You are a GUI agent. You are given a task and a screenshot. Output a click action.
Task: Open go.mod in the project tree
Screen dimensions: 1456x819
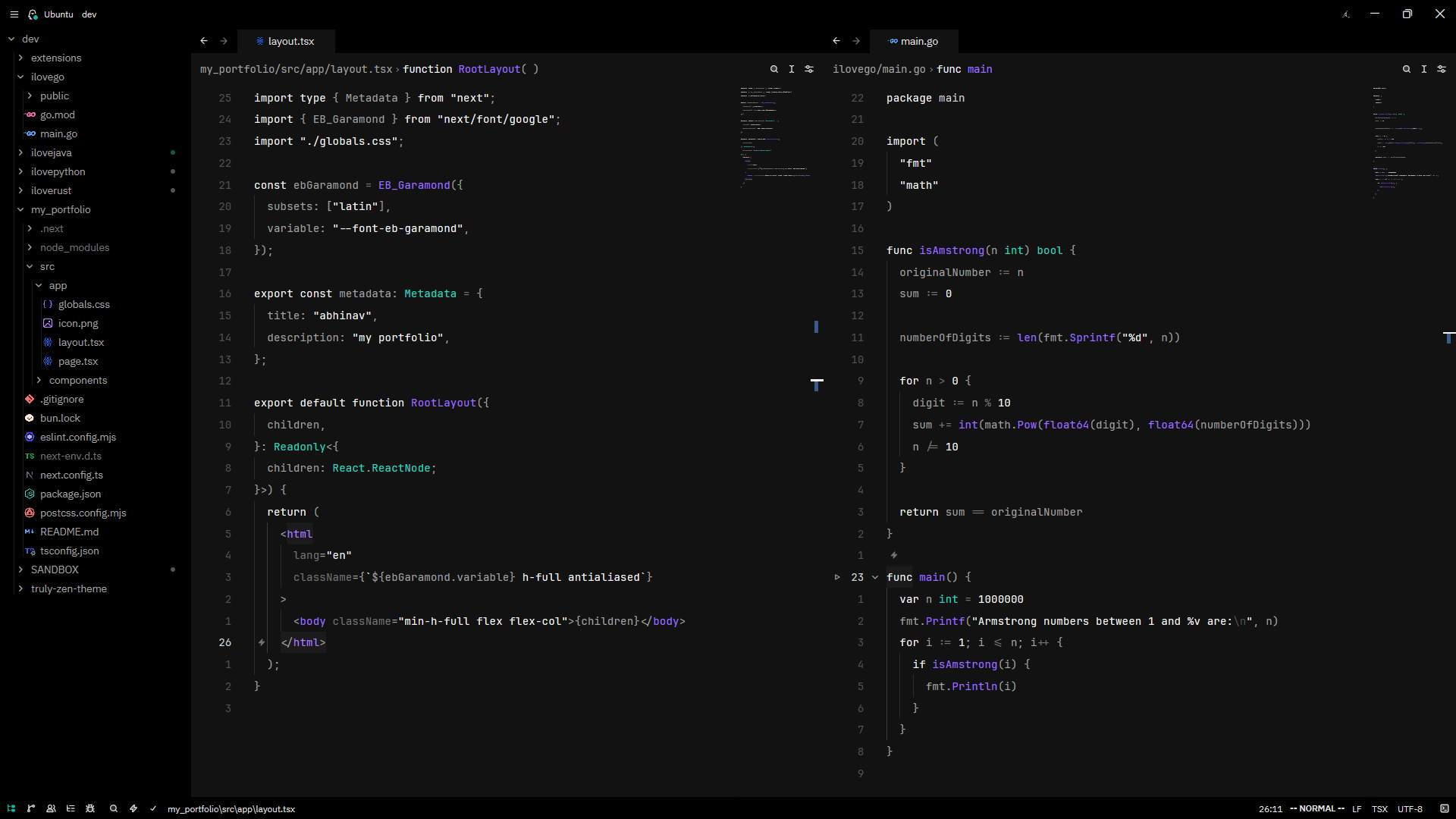pos(58,115)
